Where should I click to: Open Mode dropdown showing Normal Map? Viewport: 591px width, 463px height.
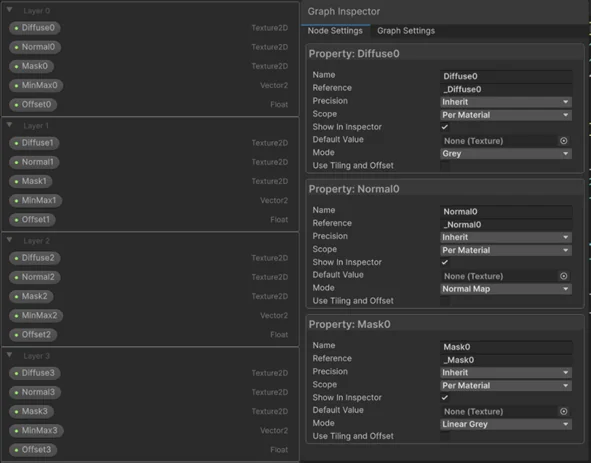click(x=506, y=289)
